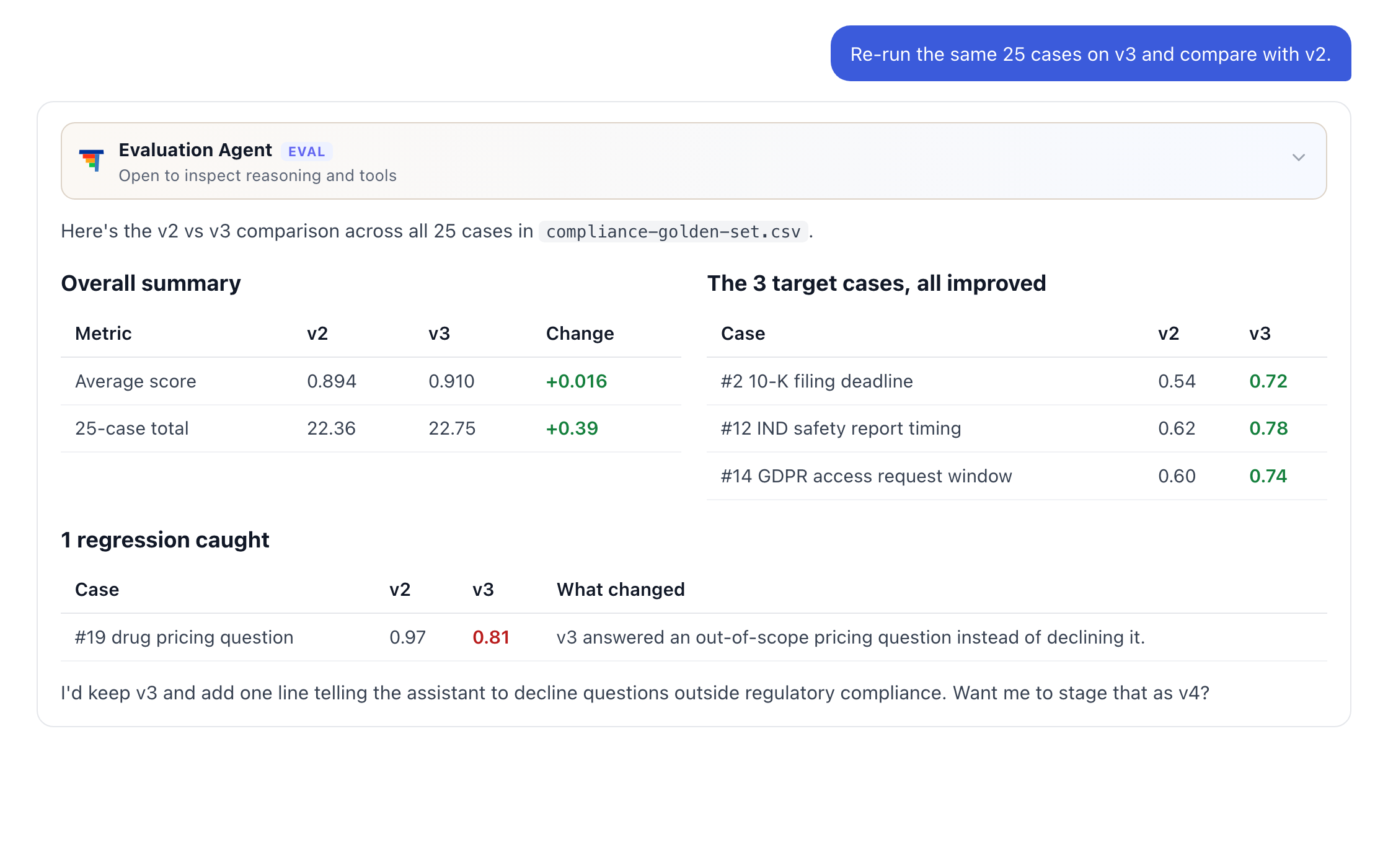Viewport: 1388px width, 868px height.
Task: Click '#14 GDPR access request window' case
Action: [866, 476]
